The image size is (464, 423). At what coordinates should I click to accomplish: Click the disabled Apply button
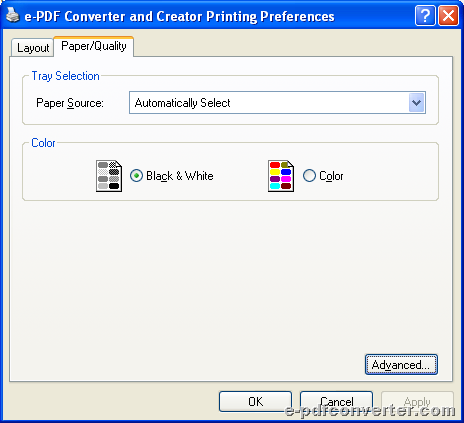tap(417, 401)
